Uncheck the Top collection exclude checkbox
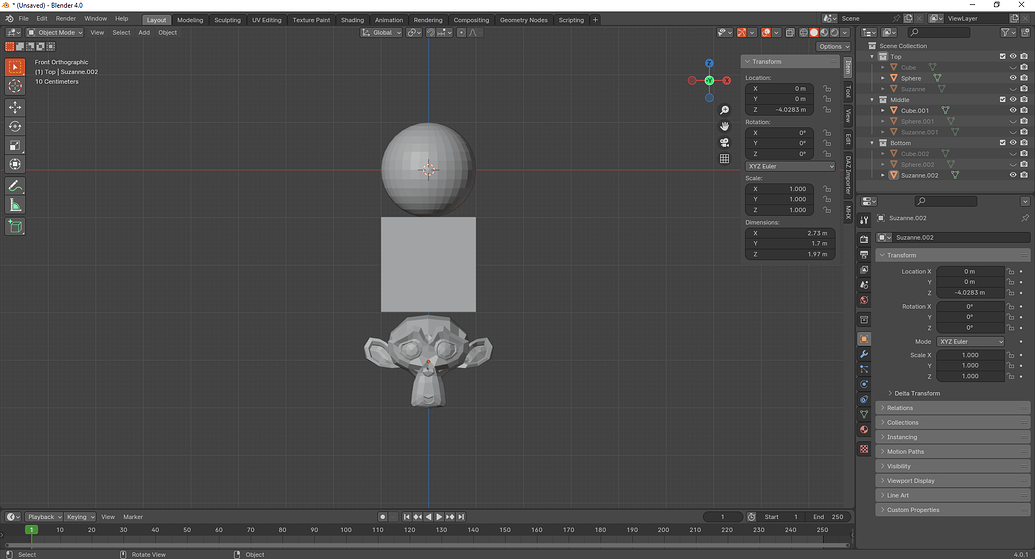Image resolution: width=1035 pixels, height=559 pixels. (x=1003, y=57)
